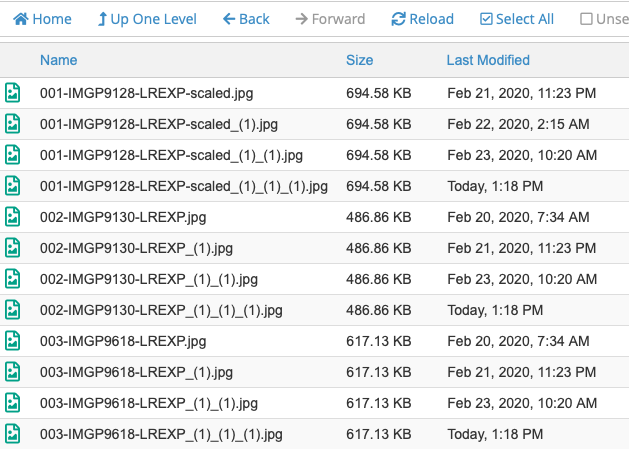Click file icon beside 003-IMGP9618-LREXP_(1)_(1)_(1).jpg
The height and width of the screenshot is (449, 629).
coord(13,434)
